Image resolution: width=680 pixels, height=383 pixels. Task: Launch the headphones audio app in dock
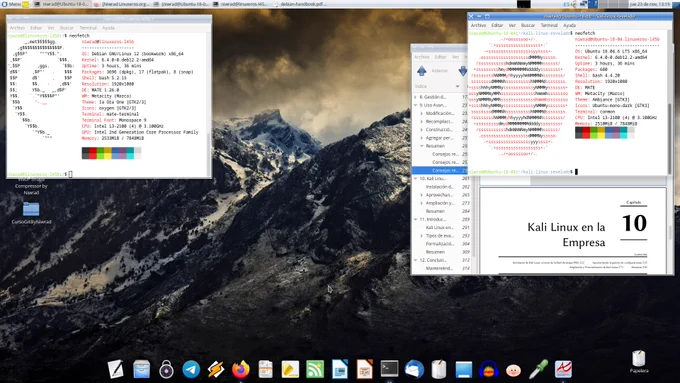[x=489, y=370]
